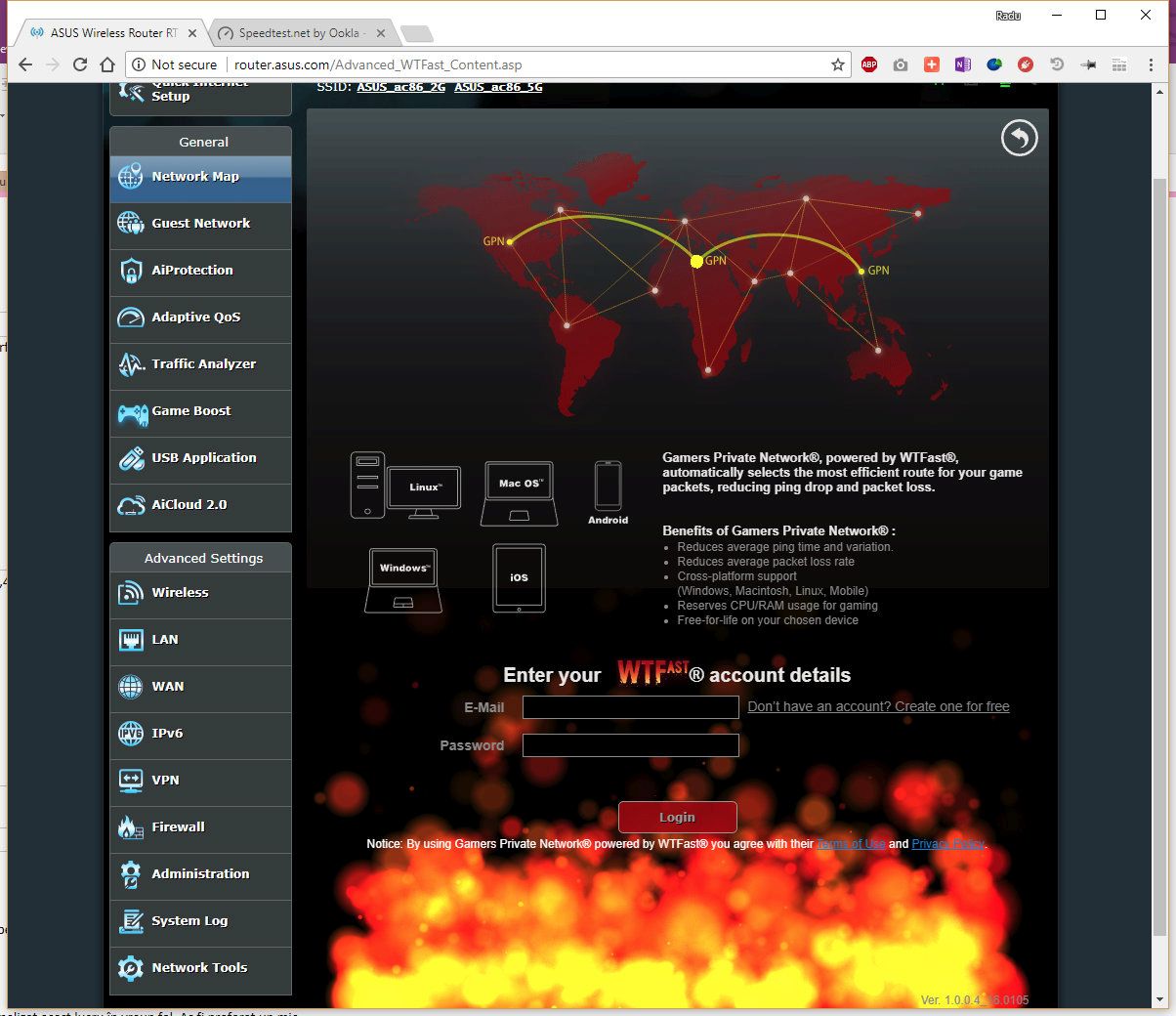The height and width of the screenshot is (1016, 1176).
Task: Focus the Password field
Action: [x=630, y=746]
